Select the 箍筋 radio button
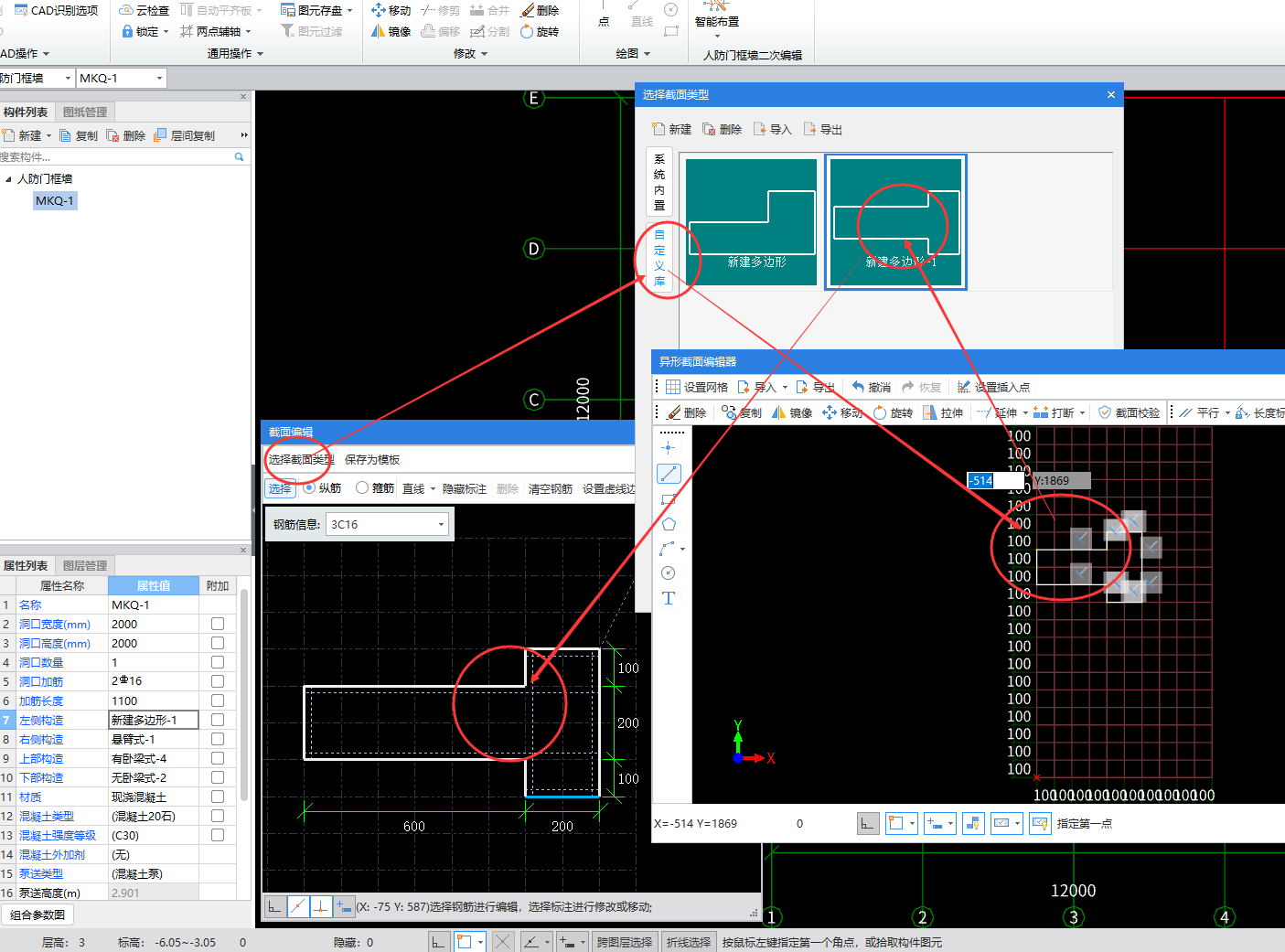The width and height of the screenshot is (1285, 952). tap(362, 487)
